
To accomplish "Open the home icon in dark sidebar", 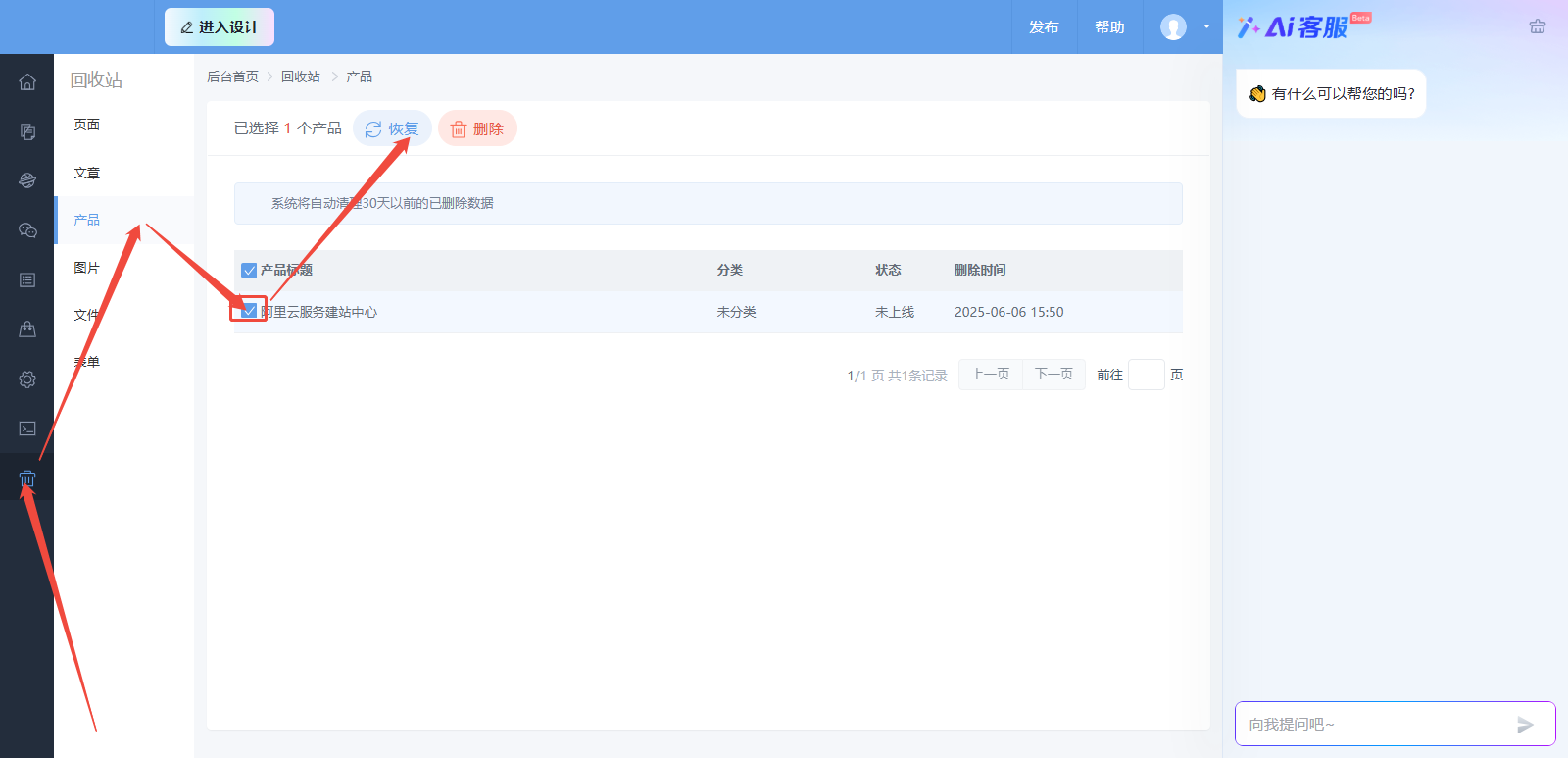I will (x=27, y=81).
